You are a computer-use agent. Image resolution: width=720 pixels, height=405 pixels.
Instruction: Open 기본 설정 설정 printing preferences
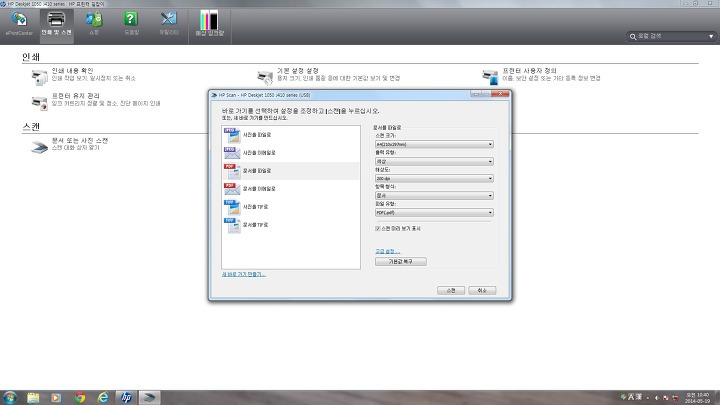click(x=328, y=75)
